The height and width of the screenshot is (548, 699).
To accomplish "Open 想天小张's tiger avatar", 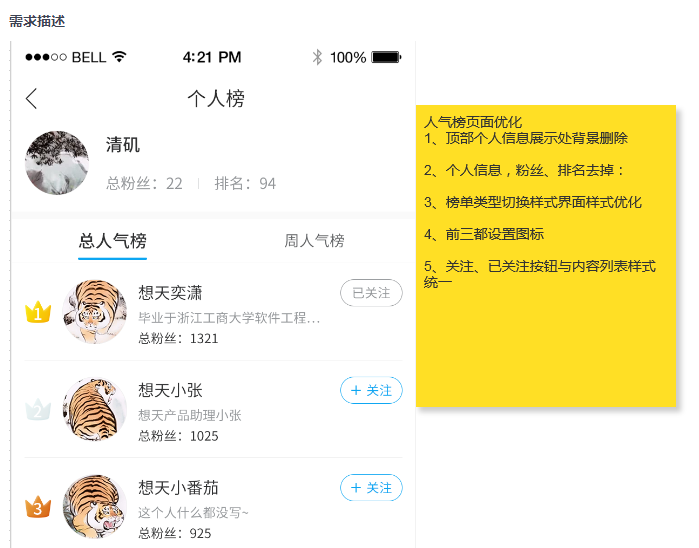I will [95, 409].
